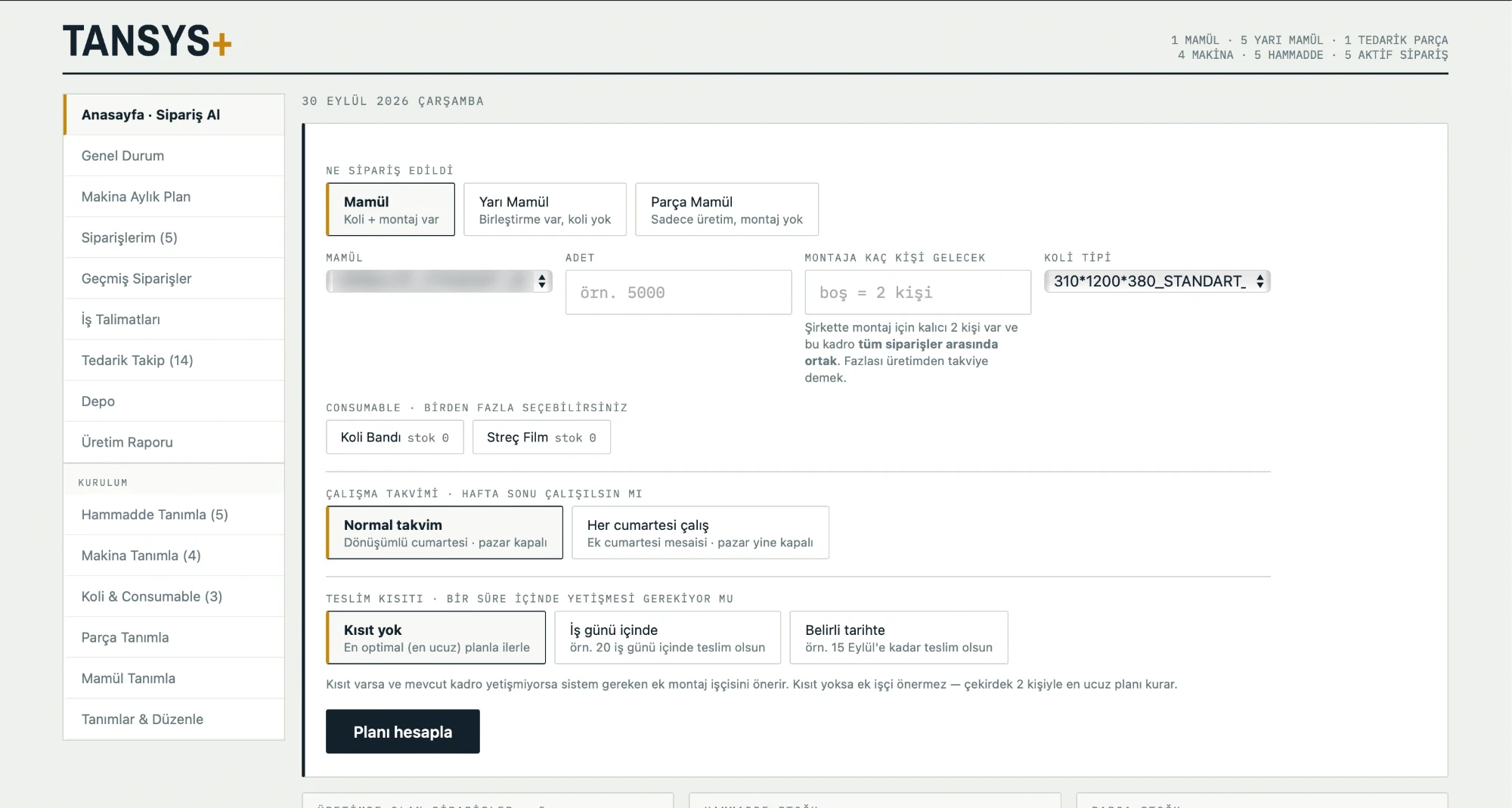Click '4 MAKİNA · 5 HAMMADDE · 5 AKTİF SİPARİŞ' summary

coord(1312,55)
